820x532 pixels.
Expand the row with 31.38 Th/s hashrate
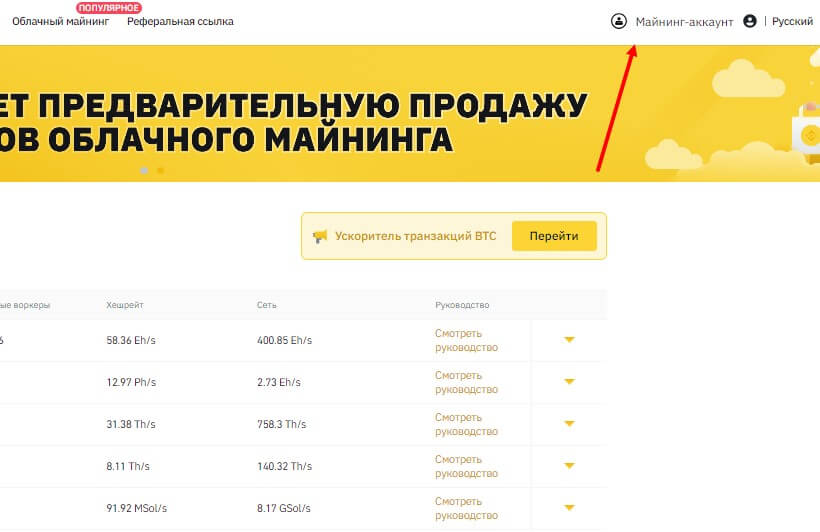coord(569,424)
